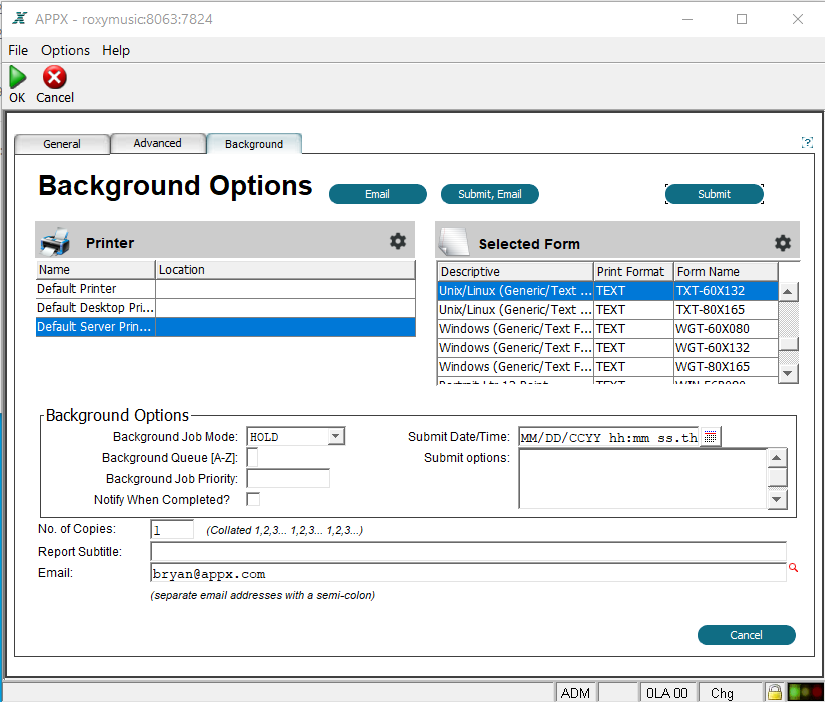Click the form list scrollbar down arrow

(x=788, y=374)
